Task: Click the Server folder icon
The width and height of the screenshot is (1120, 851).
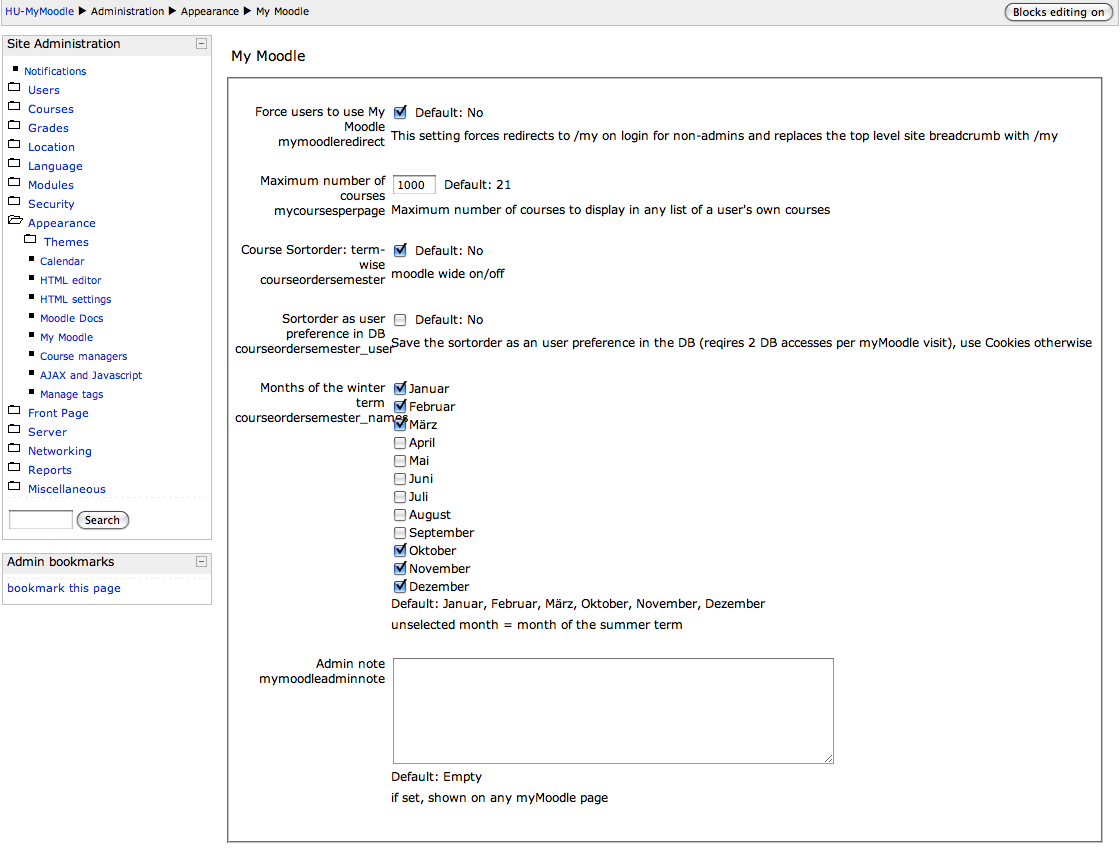Action: point(14,429)
